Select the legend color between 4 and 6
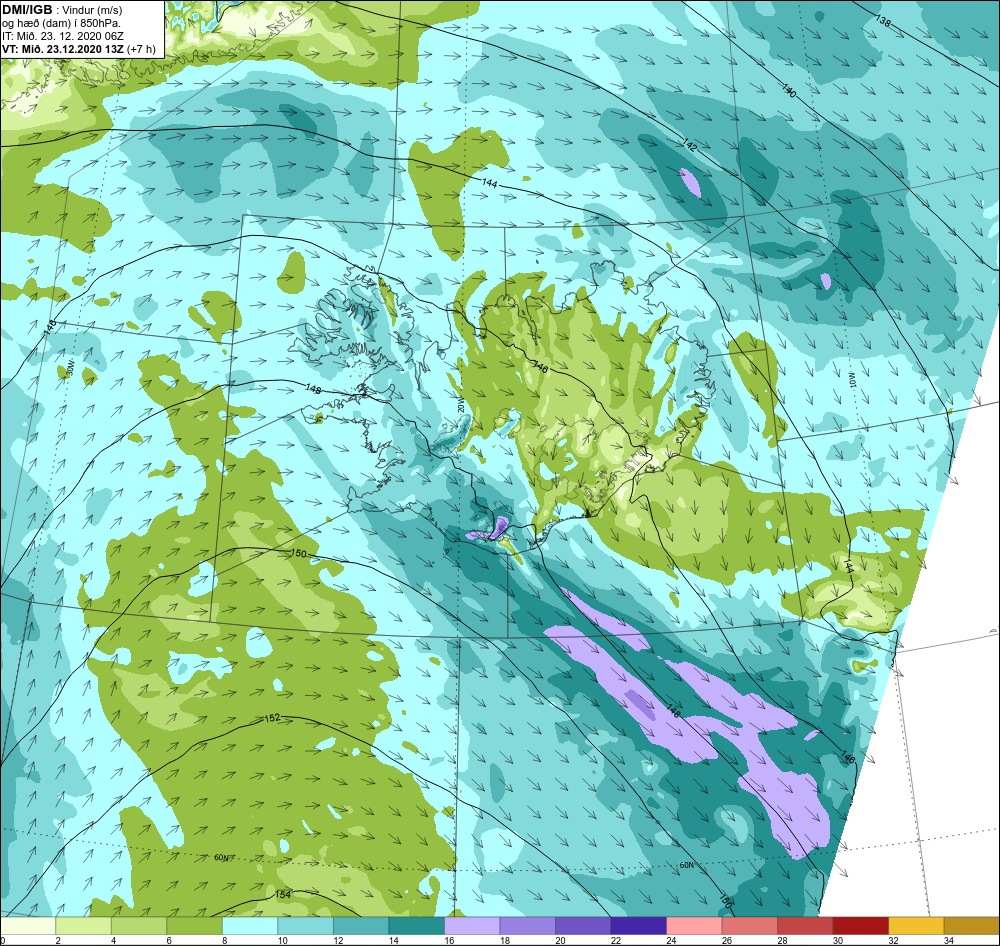The height and width of the screenshot is (946, 1000). [139, 925]
